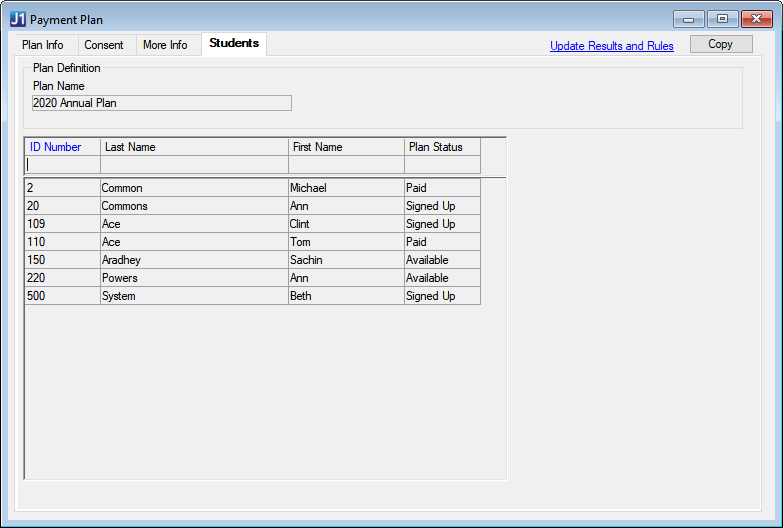This screenshot has width=783, height=528.
Task: Select Signed Up status for Beth System
Action: pos(442,296)
